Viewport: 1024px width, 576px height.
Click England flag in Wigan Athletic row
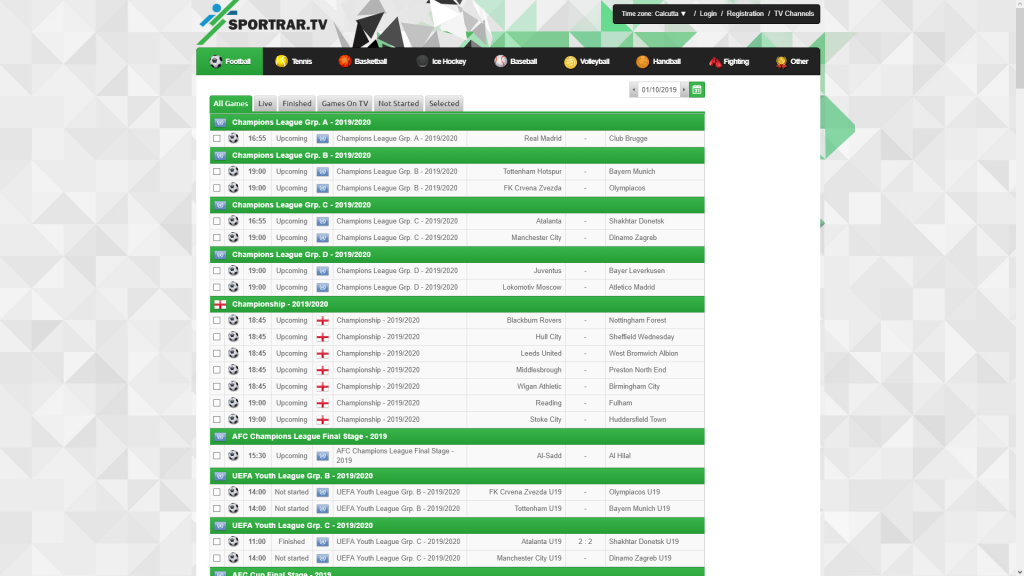click(323, 387)
